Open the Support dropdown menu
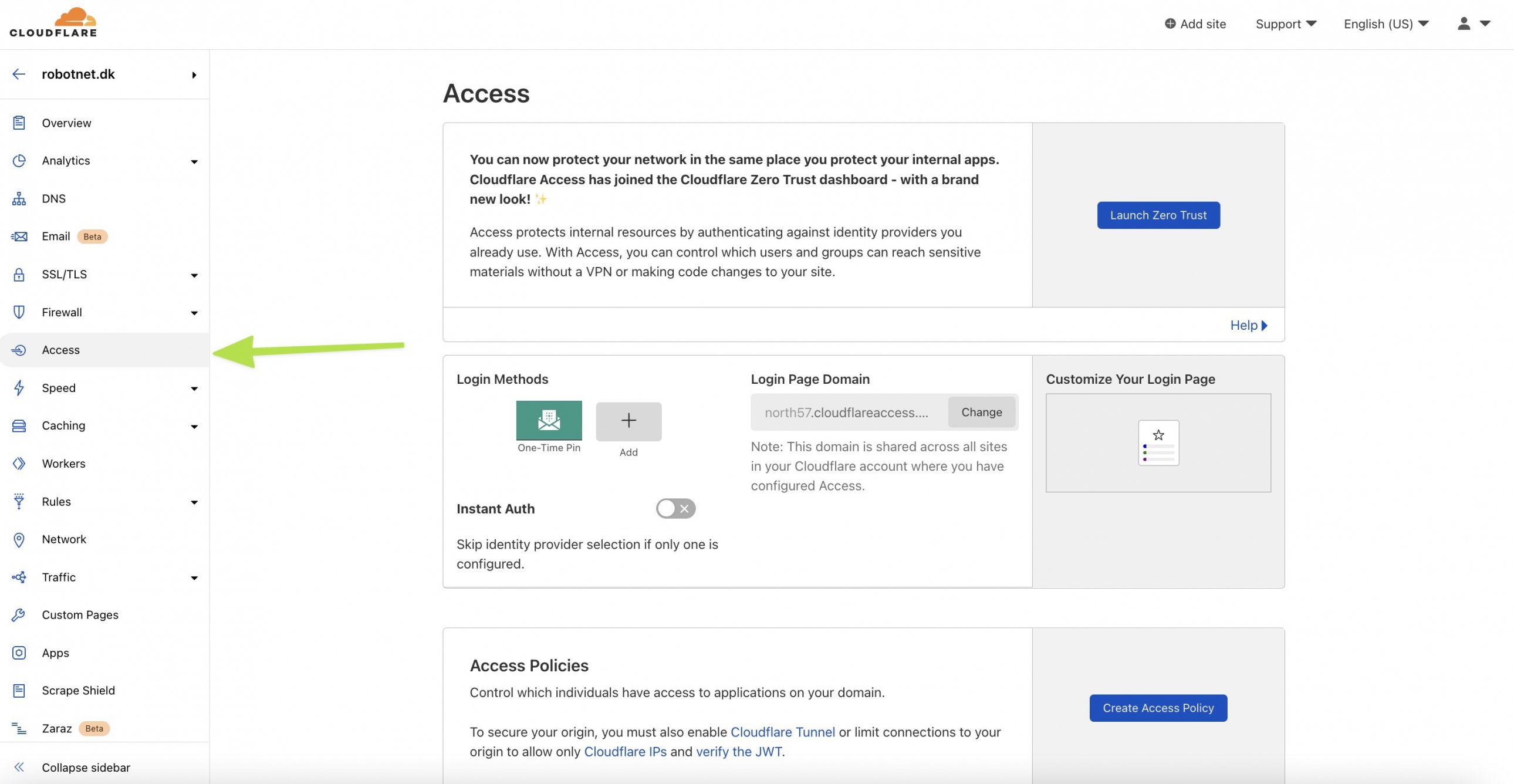 coord(1285,23)
